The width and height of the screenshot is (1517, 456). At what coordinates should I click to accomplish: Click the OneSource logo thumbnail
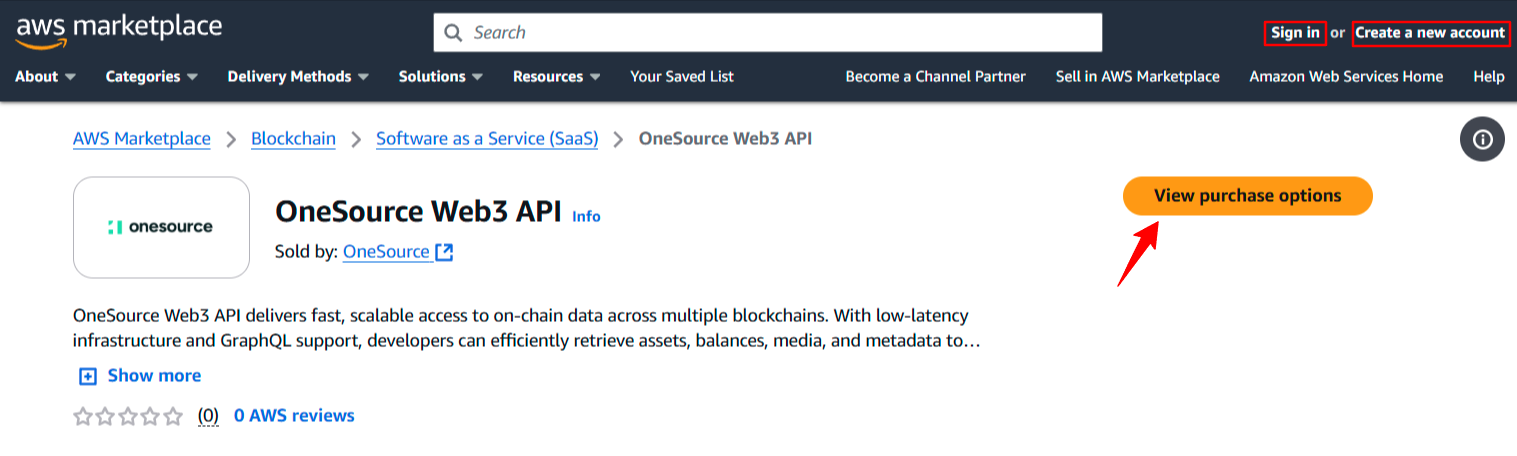click(x=161, y=227)
